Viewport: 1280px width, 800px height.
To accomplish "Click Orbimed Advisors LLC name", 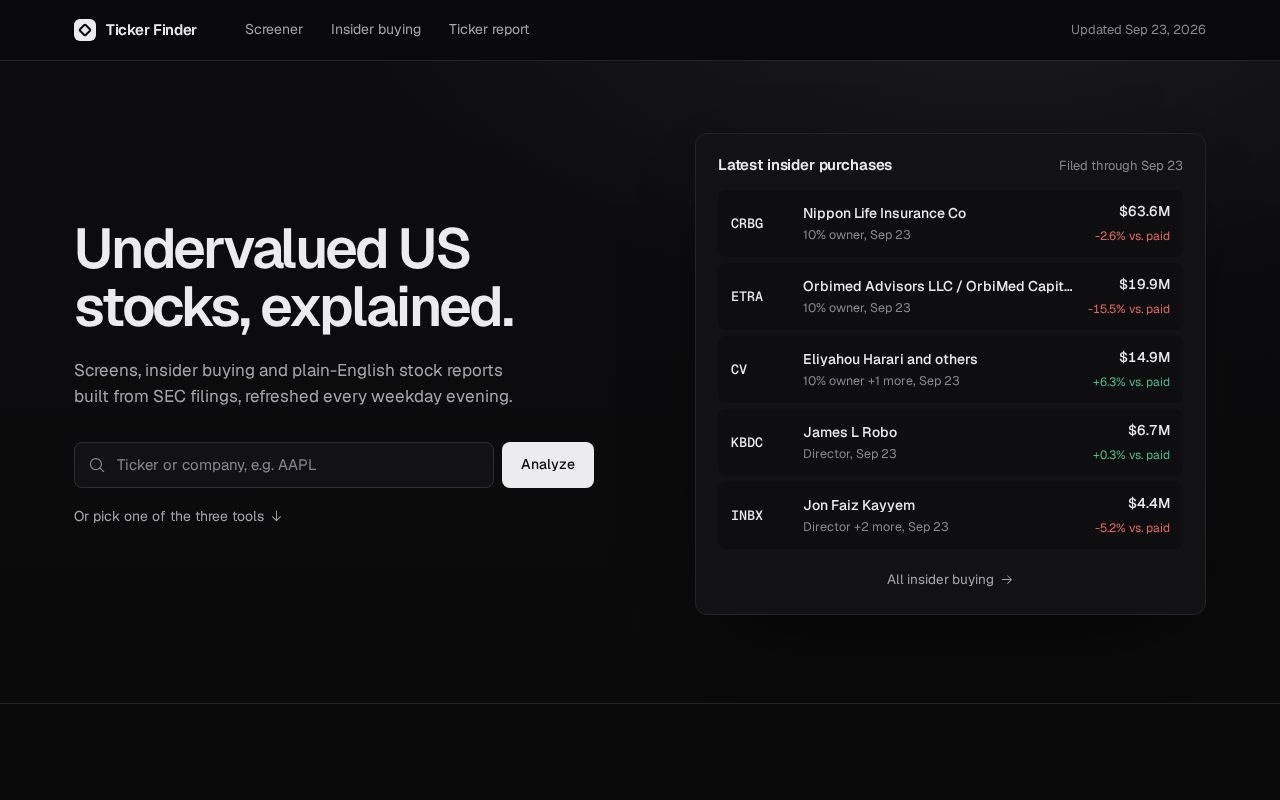I will [938, 286].
